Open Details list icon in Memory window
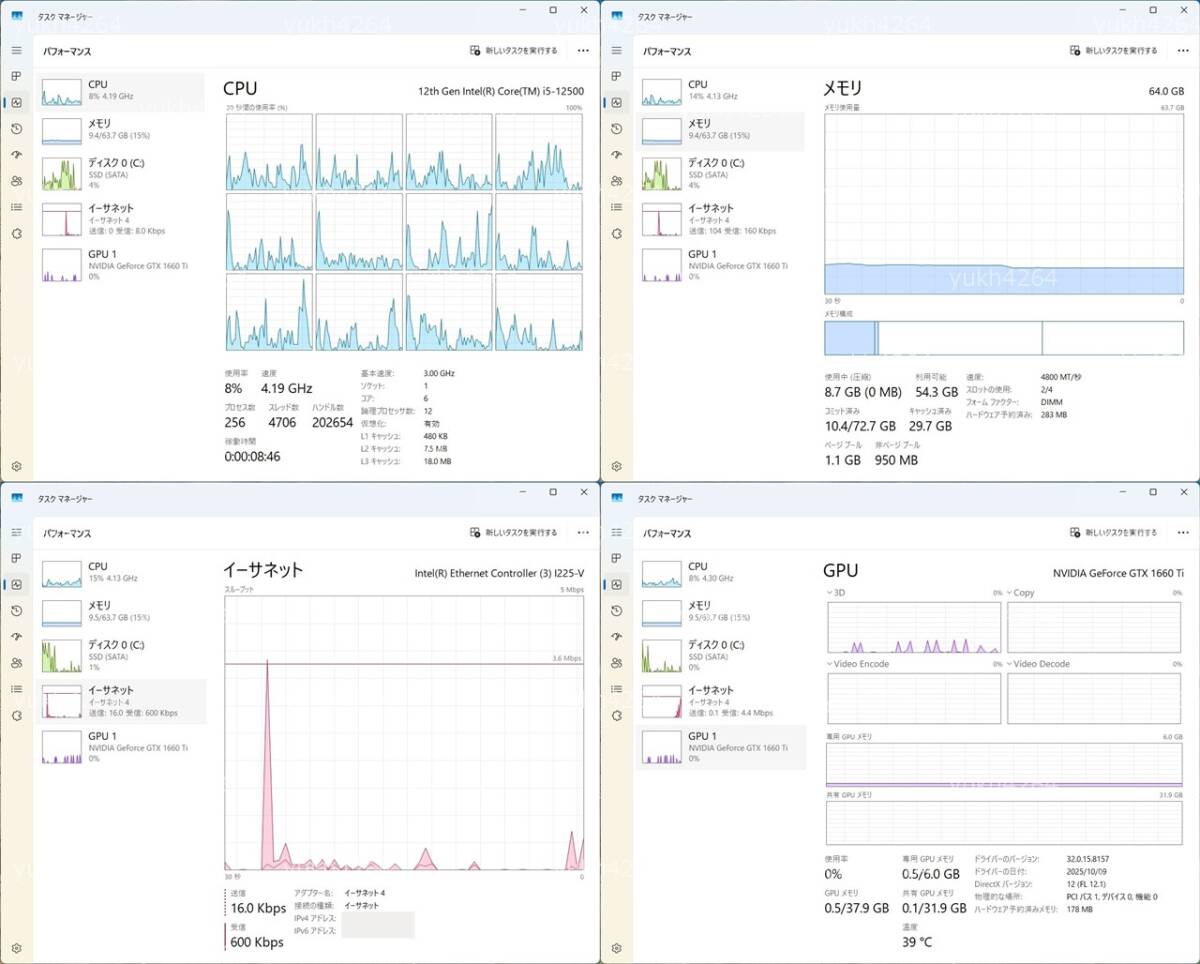The image size is (1200, 964). click(x=616, y=207)
